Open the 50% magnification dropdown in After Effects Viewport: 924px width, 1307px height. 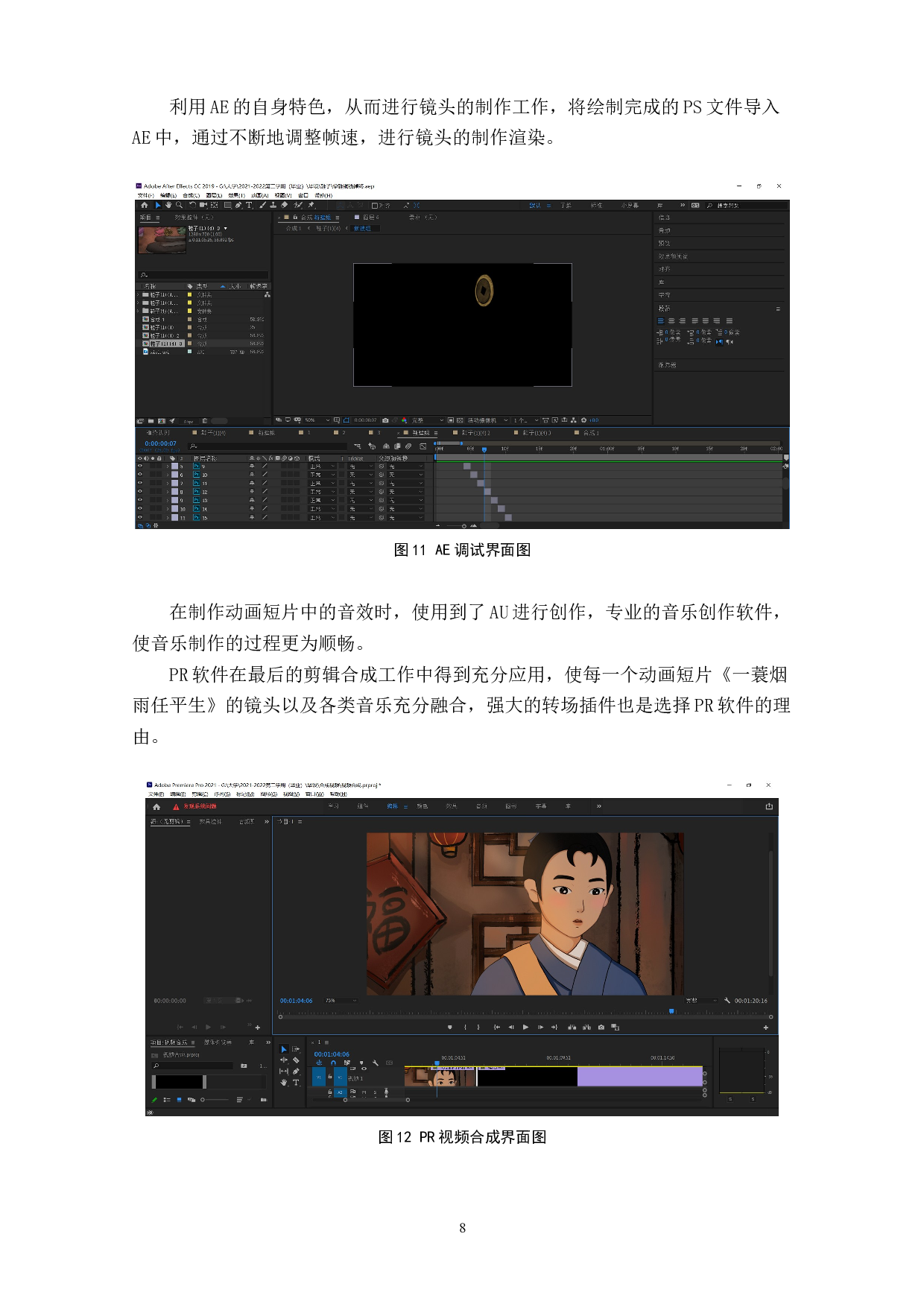(327, 420)
